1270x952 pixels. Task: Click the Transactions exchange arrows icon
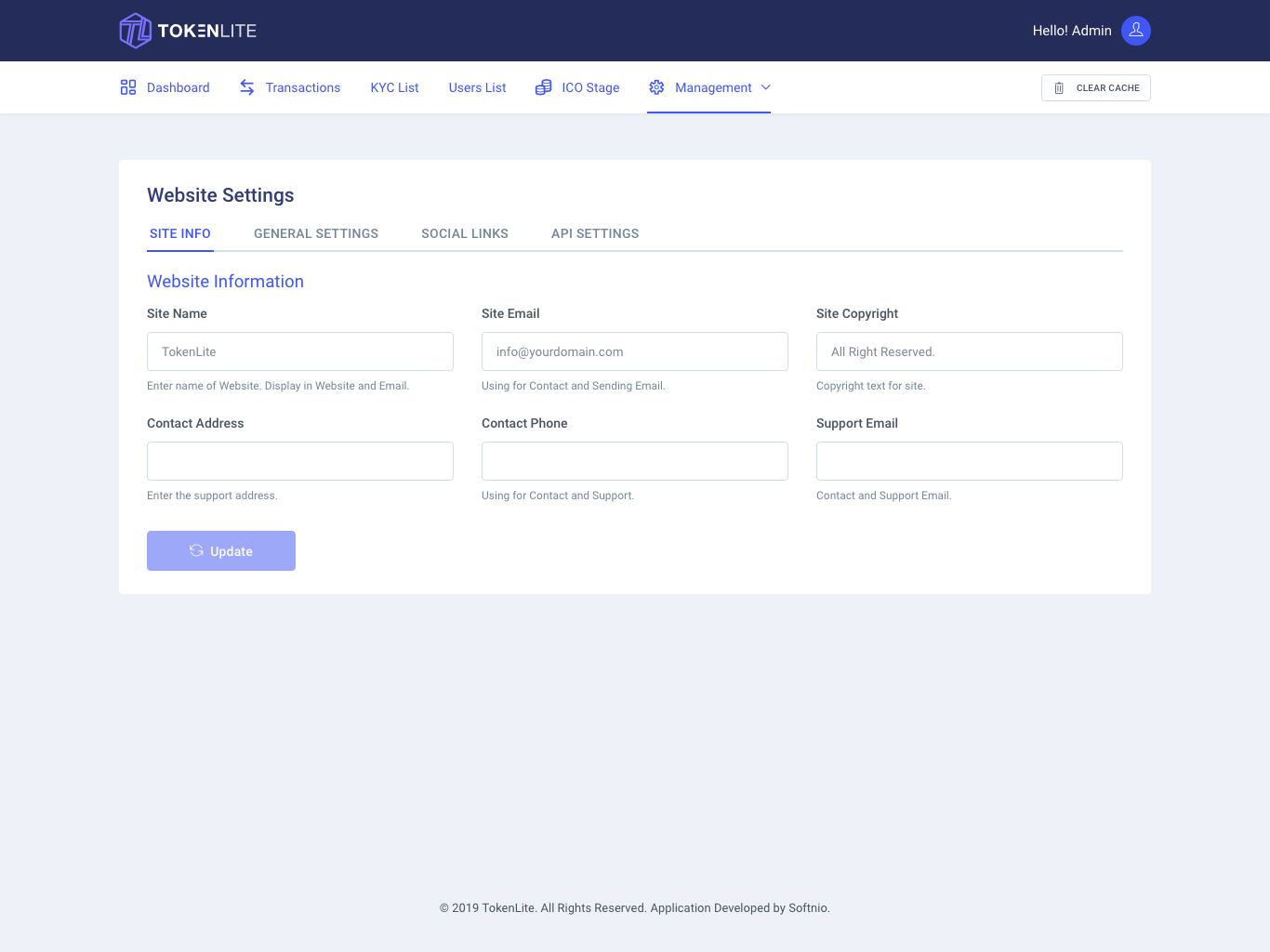point(246,86)
